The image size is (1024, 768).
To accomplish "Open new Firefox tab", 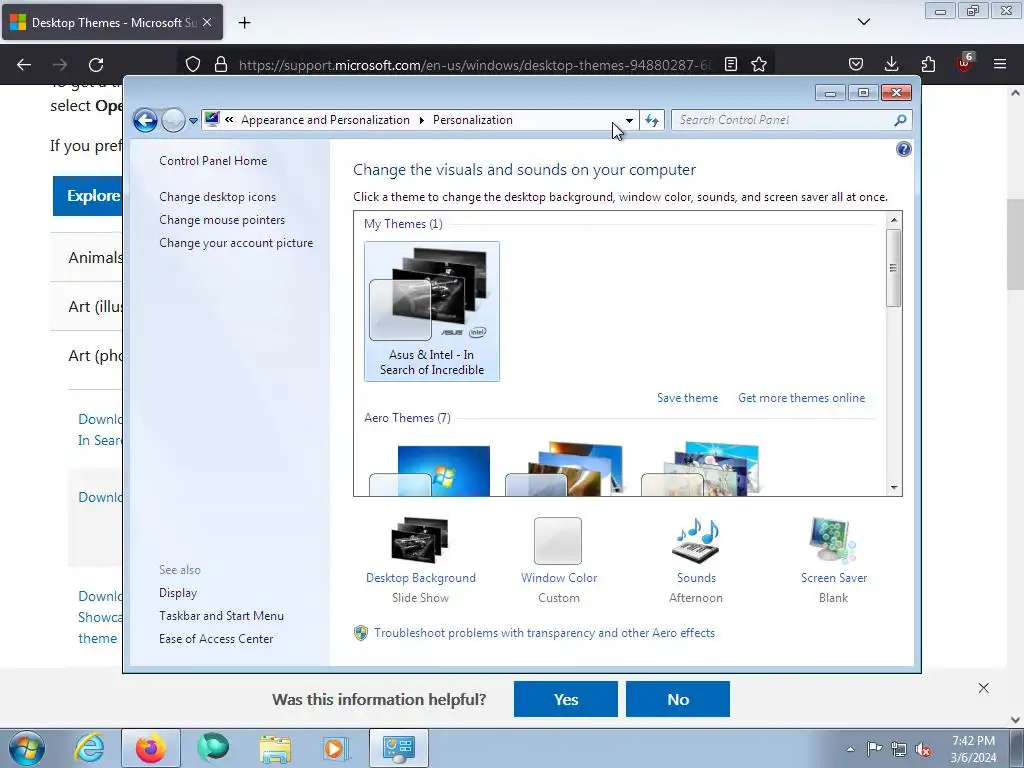I will (244, 23).
